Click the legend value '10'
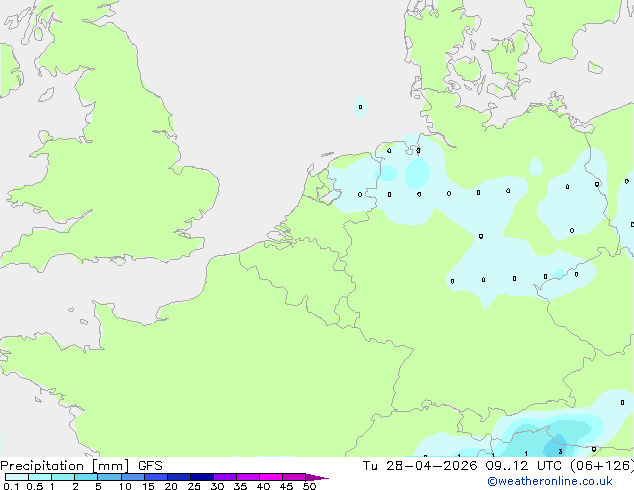This screenshot has width=634, height=490. (x=125, y=486)
